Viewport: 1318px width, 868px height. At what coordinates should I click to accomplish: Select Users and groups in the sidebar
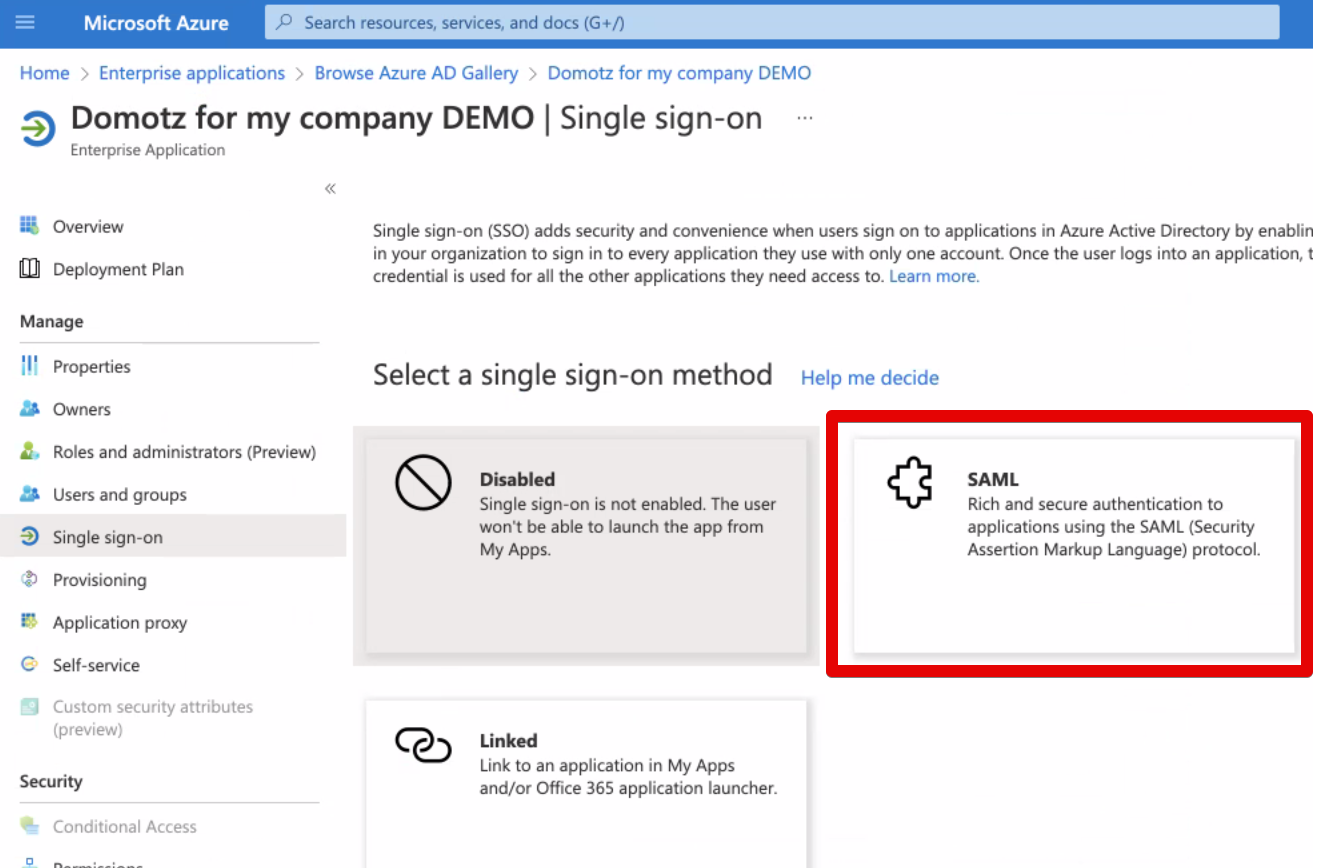119,494
